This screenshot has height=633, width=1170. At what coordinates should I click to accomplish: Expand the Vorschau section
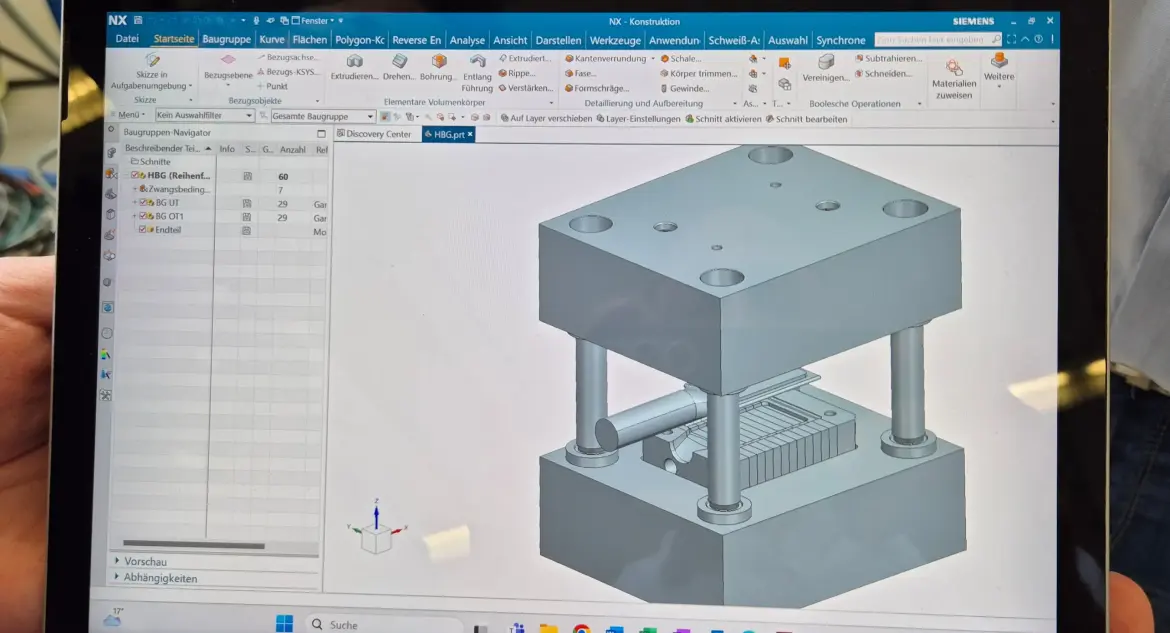[x=117, y=561]
